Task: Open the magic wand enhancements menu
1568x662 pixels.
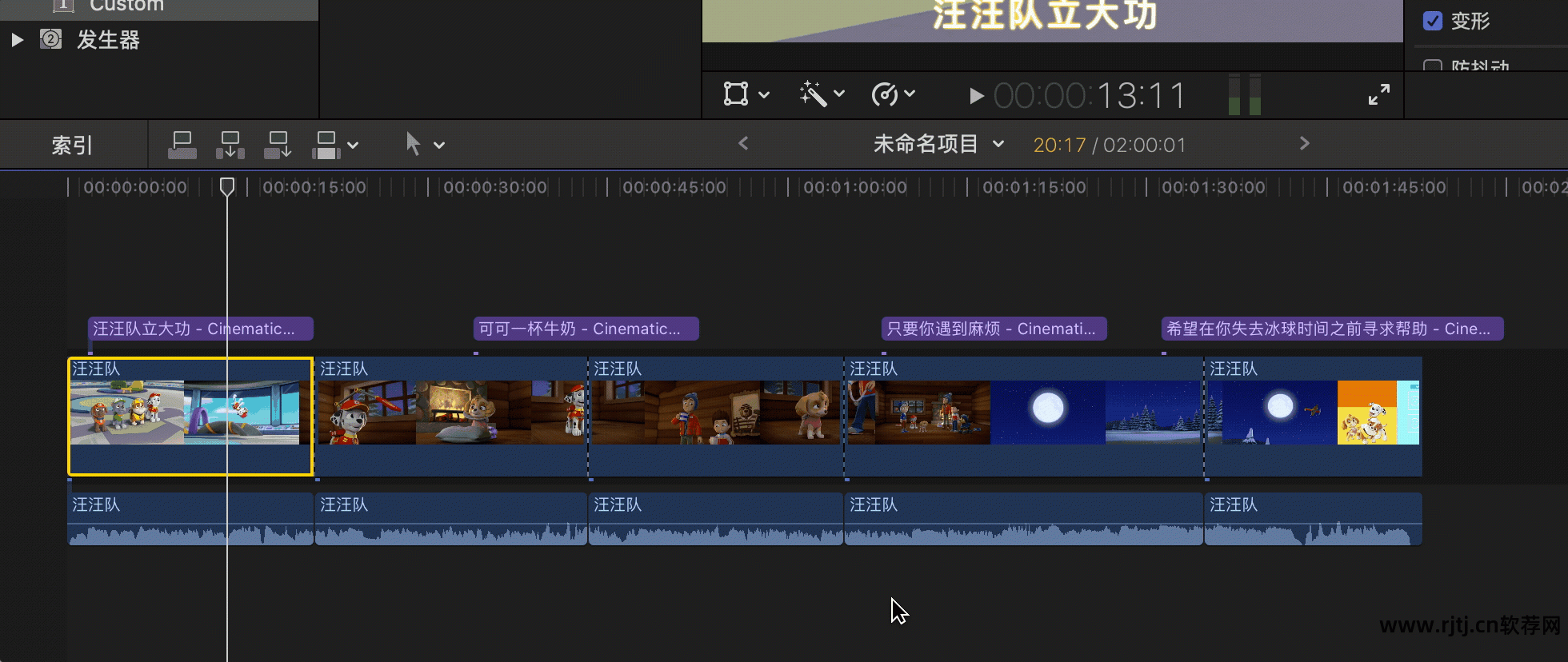Action: [x=813, y=94]
